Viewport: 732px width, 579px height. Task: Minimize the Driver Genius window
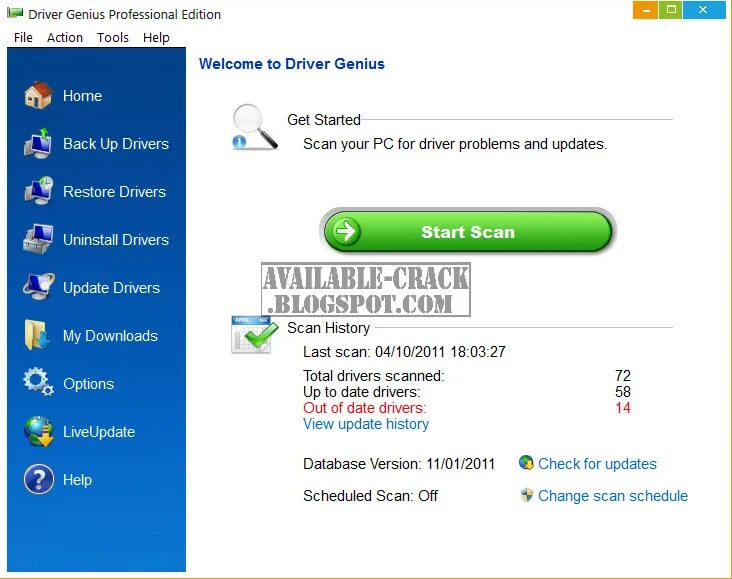(x=646, y=10)
